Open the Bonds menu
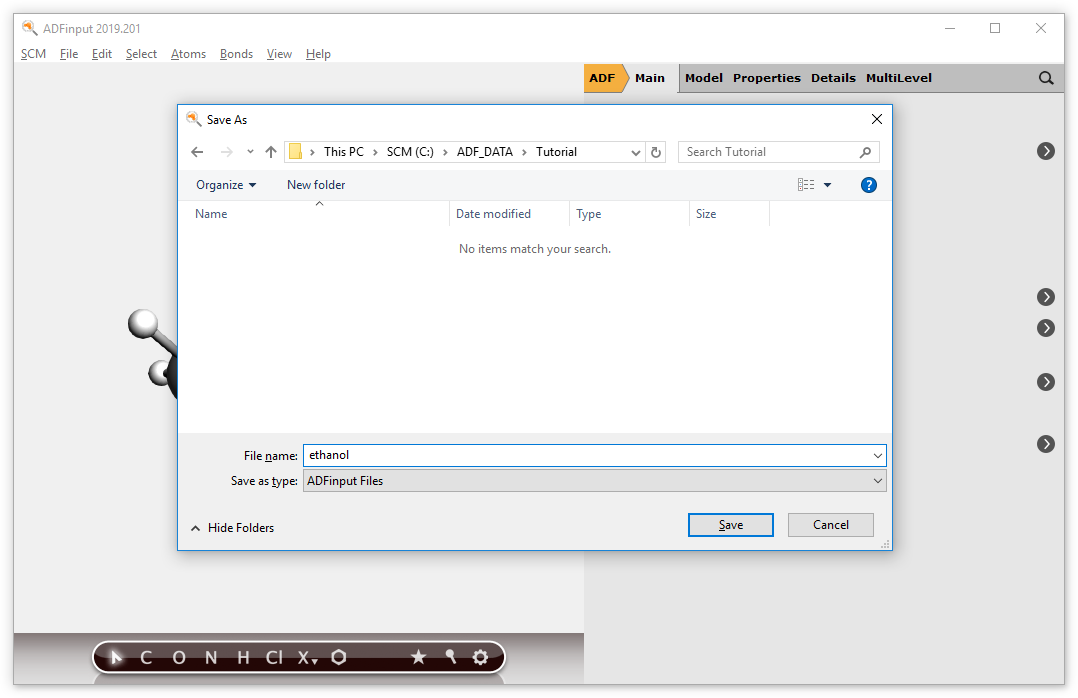Screen dimensions: 1078x698 pyautogui.click(x=236, y=54)
